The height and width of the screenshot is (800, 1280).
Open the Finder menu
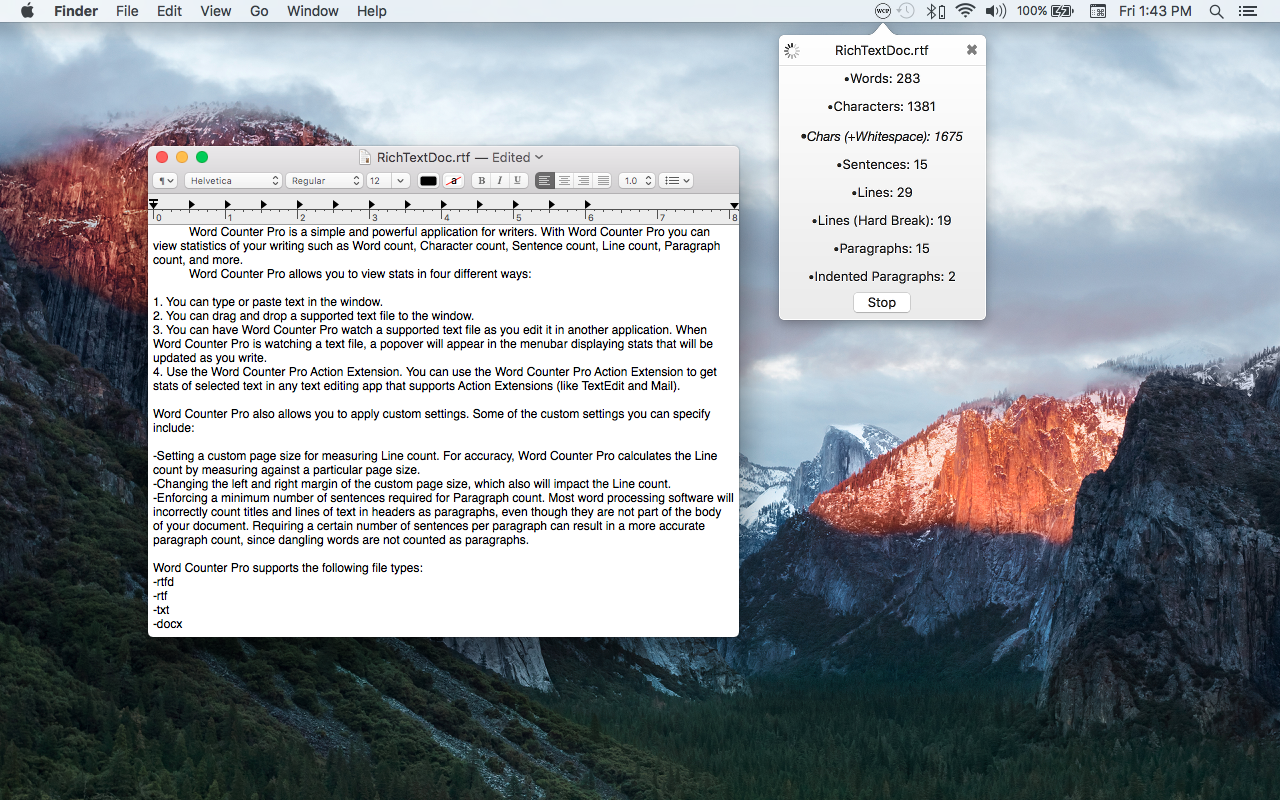76,11
